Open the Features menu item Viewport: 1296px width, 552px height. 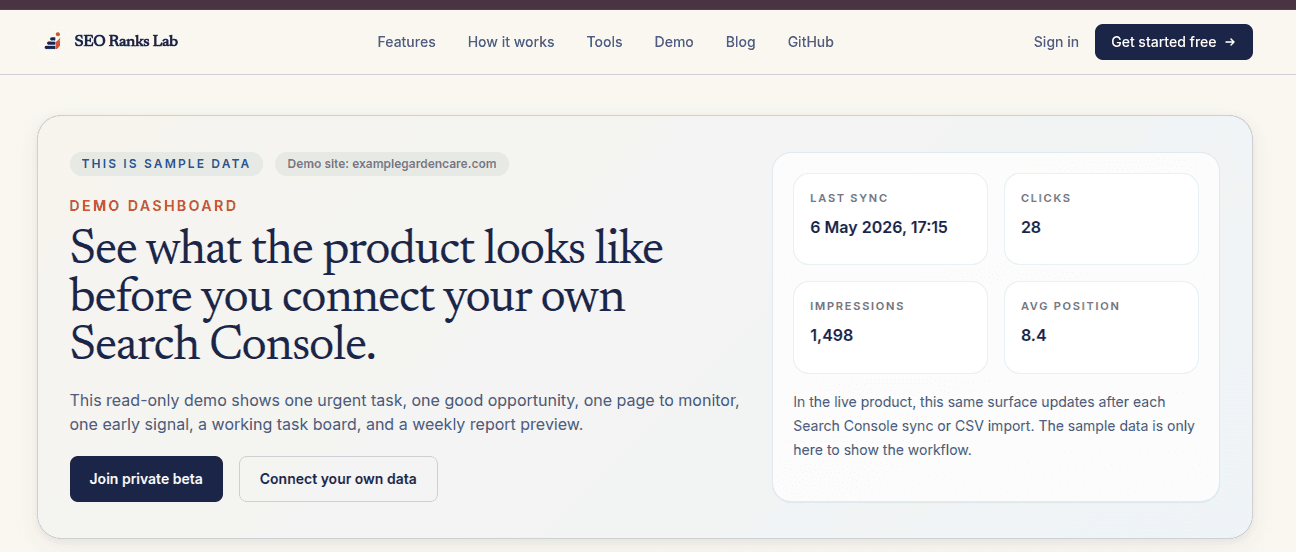tap(406, 42)
